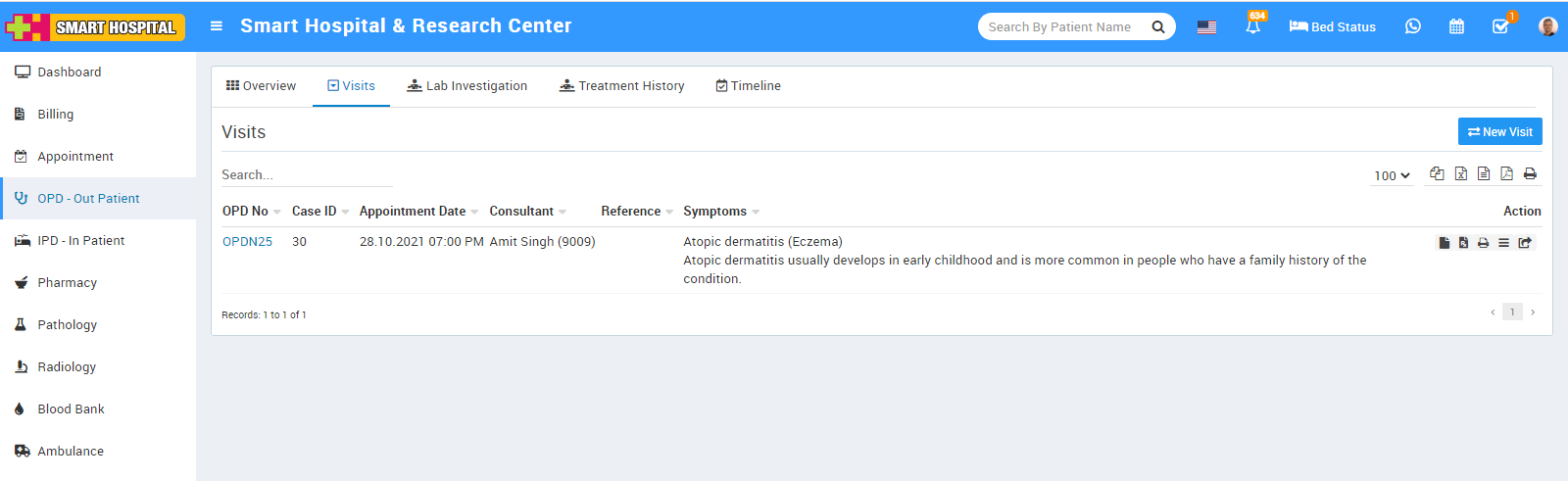This screenshot has width=1568, height=481.
Task: Copy visits table data icon
Action: (1437, 174)
